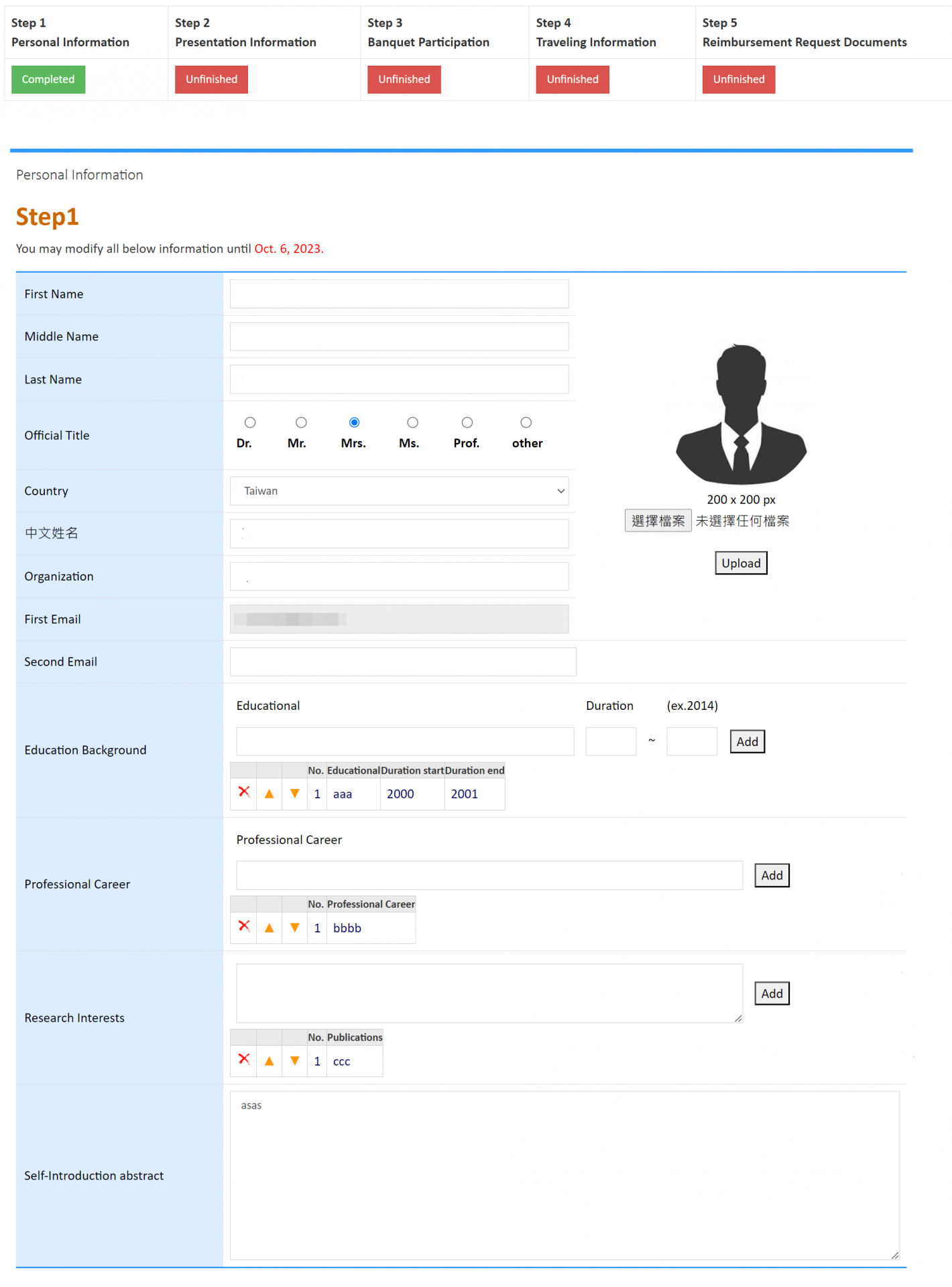Focus the Duration end year input

[692, 741]
